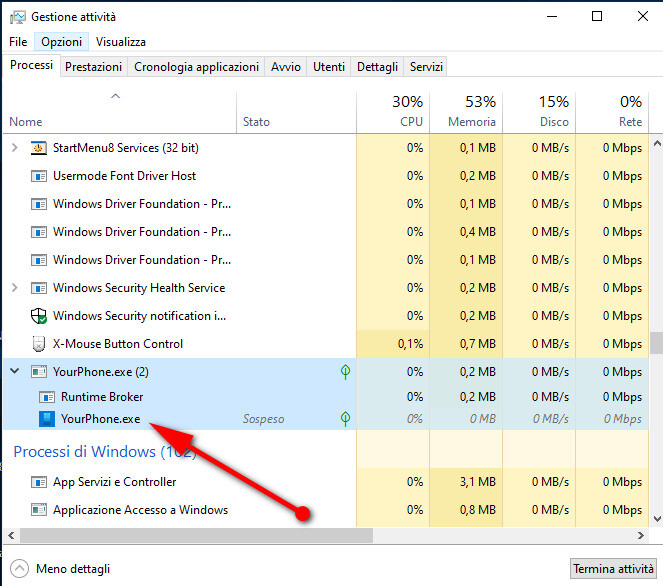
Task: Select the Processi tab
Action: coord(31,65)
